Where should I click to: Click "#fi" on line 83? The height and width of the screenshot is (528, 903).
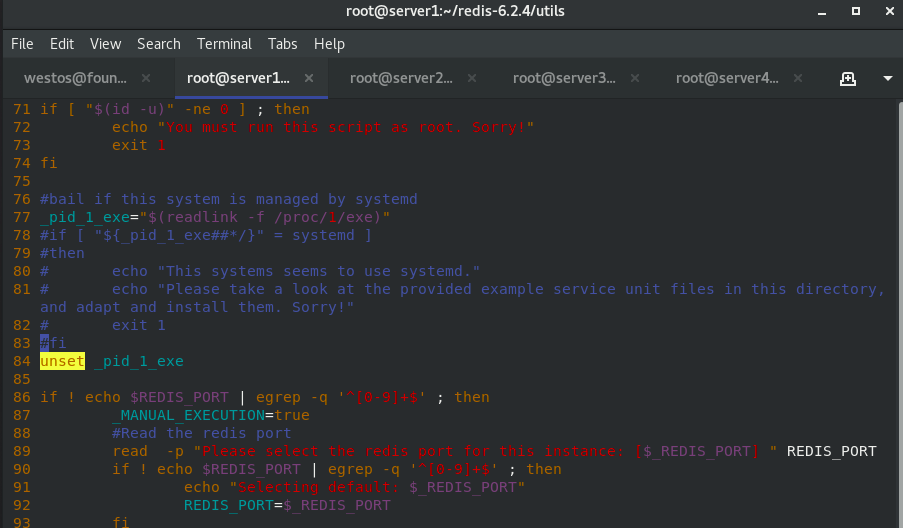tap(53, 343)
